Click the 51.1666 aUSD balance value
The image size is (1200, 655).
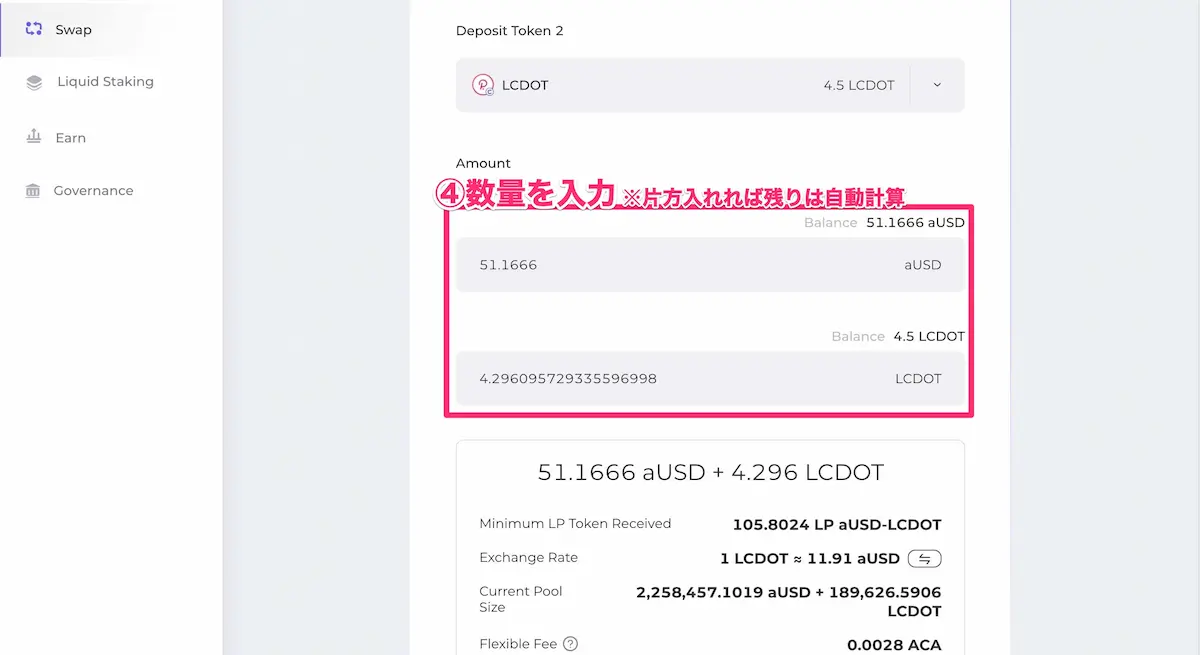(915, 222)
